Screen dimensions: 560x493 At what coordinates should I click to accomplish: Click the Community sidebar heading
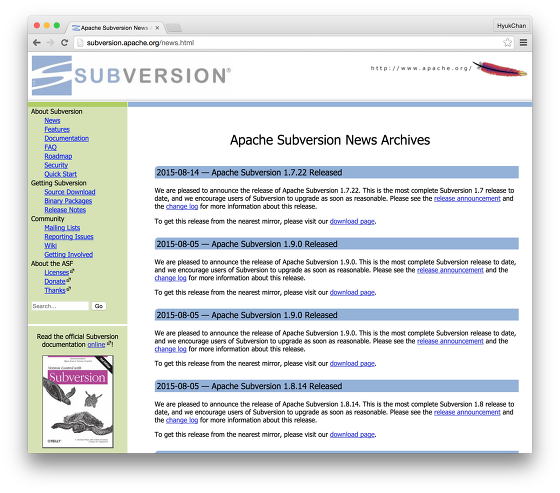(x=48, y=219)
